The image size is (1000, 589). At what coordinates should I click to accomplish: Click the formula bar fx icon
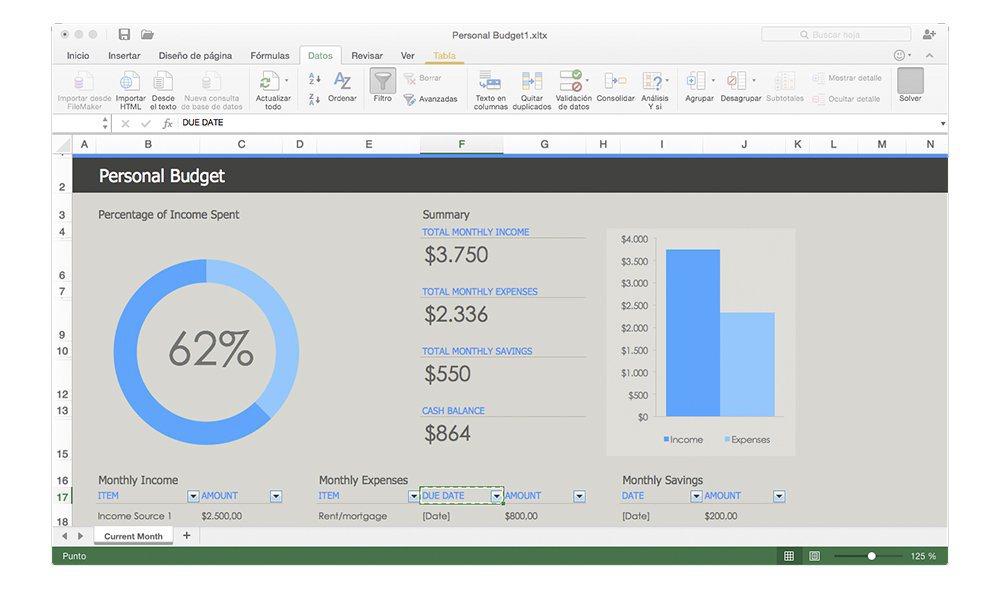pyautogui.click(x=167, y=123)
